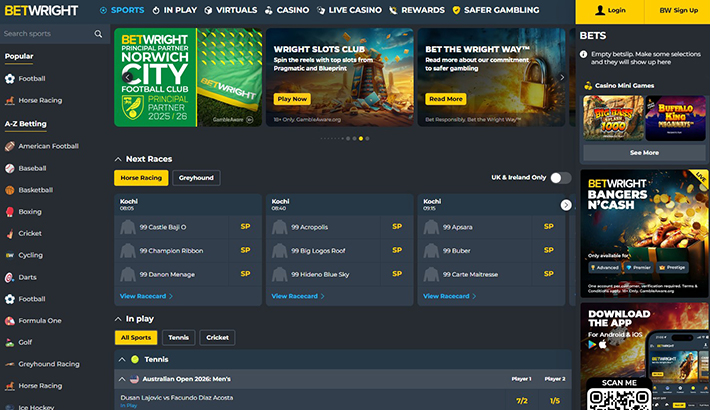Click the BetWright logo
Viewport: 710px width, 410px height.
click(x=46, y=10)
